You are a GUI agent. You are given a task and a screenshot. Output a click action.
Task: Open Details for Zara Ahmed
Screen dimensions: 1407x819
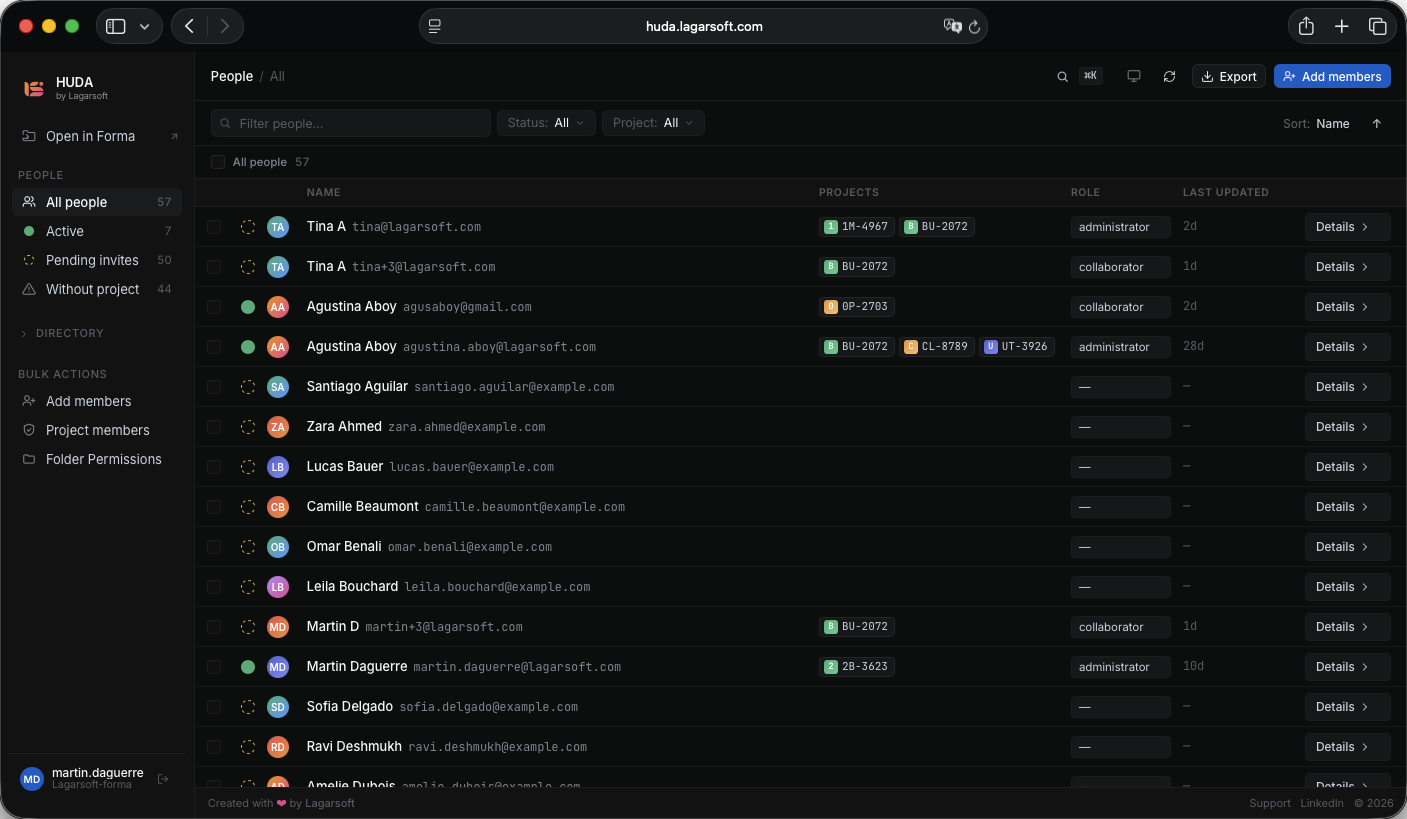1347,427
